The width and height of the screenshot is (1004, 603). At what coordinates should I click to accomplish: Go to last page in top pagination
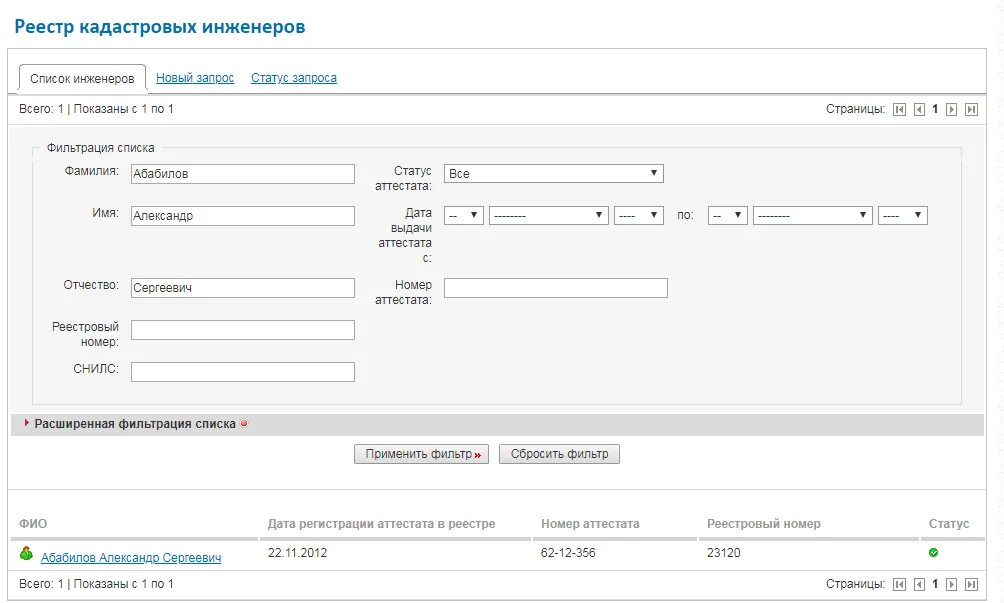click(971, 109)
